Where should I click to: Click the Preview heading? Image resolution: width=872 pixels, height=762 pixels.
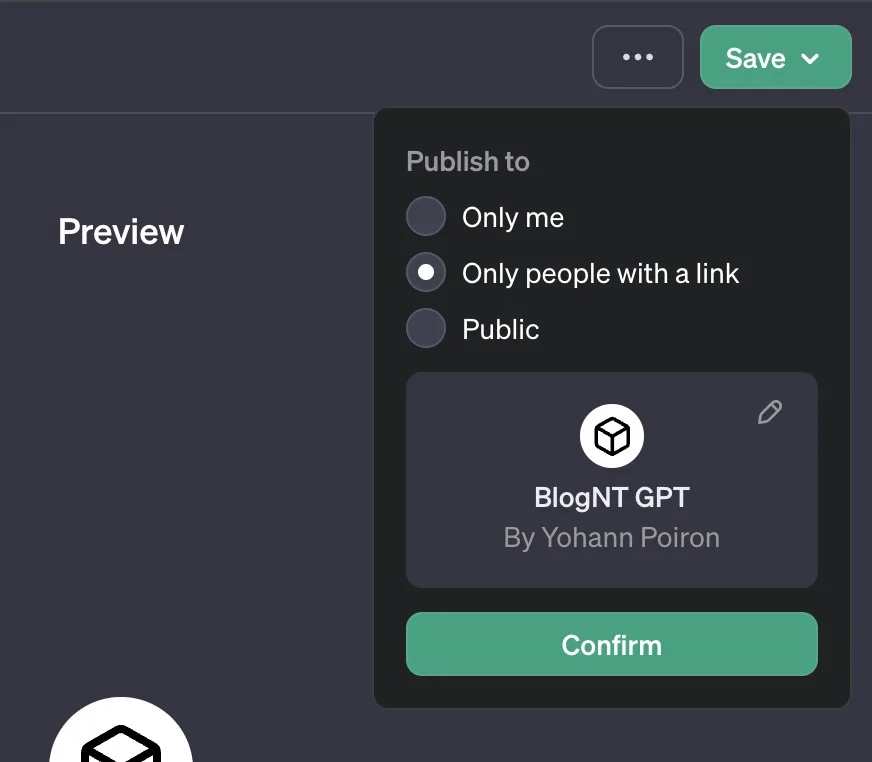[121, 232]
